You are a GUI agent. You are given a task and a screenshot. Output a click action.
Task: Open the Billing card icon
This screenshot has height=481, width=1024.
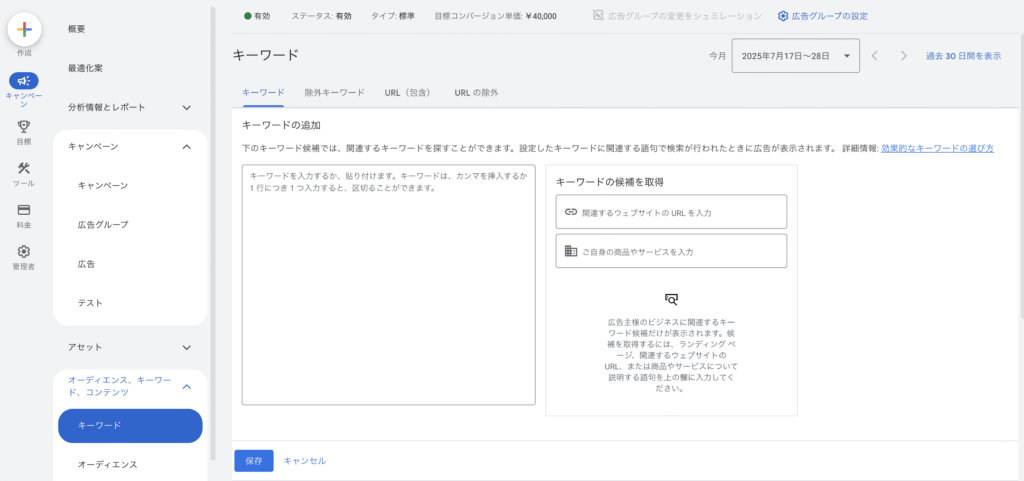24,209
